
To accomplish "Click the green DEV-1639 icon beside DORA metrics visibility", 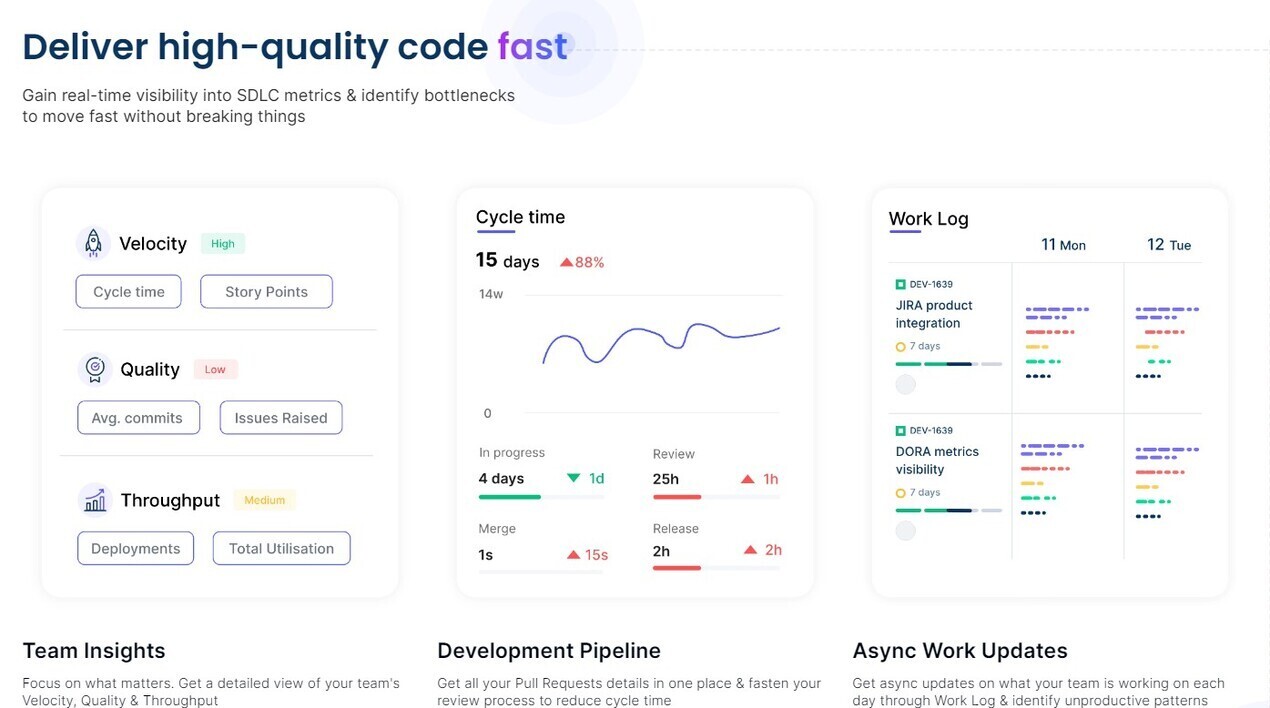I will 900,431.
